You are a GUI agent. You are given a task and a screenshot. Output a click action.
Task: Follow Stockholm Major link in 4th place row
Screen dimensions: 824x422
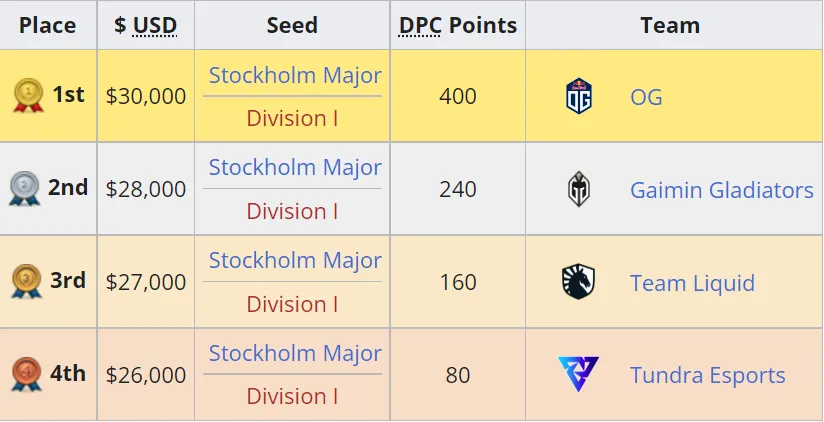pos(295,353)
